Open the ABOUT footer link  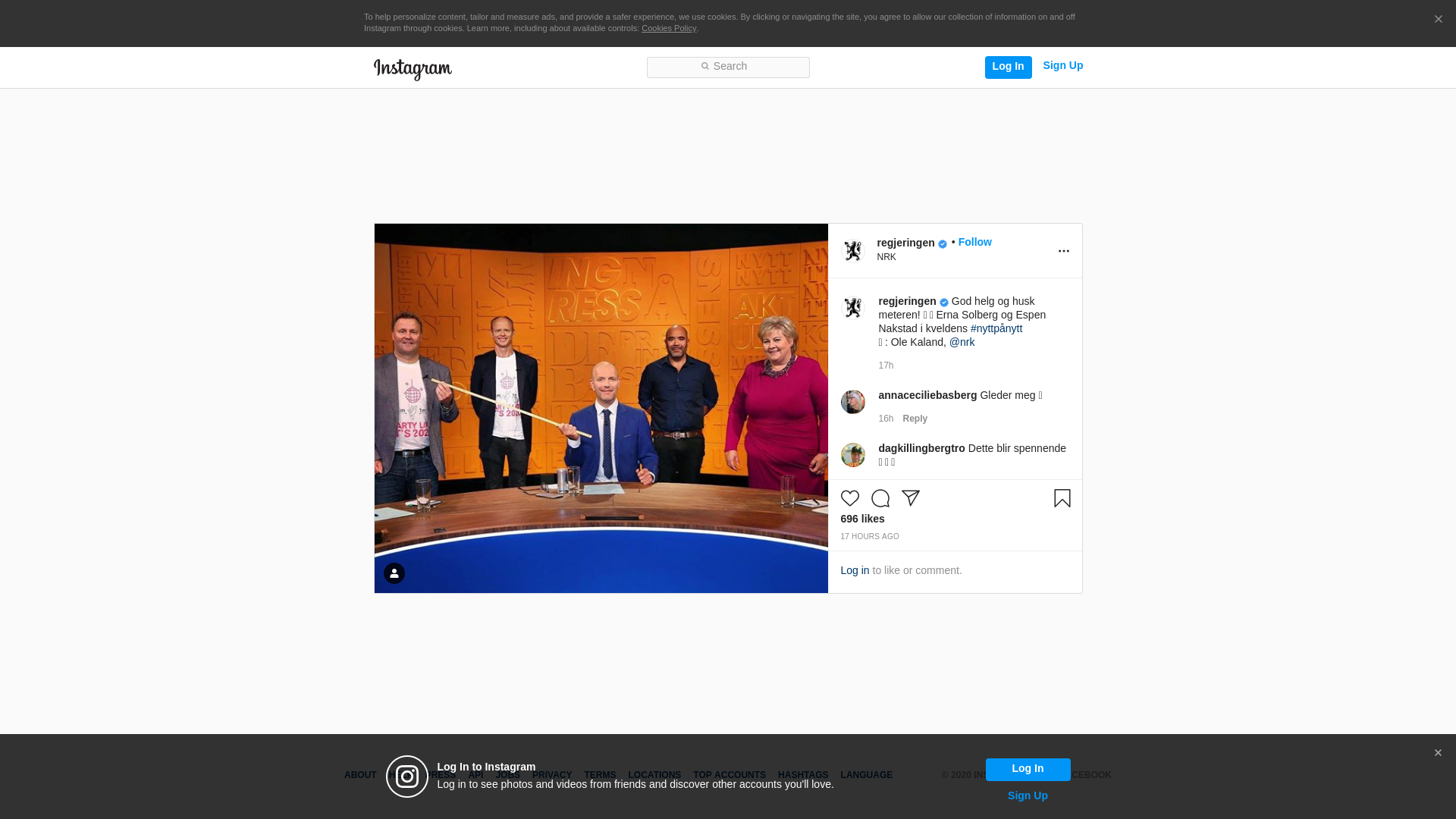[360, 776]
